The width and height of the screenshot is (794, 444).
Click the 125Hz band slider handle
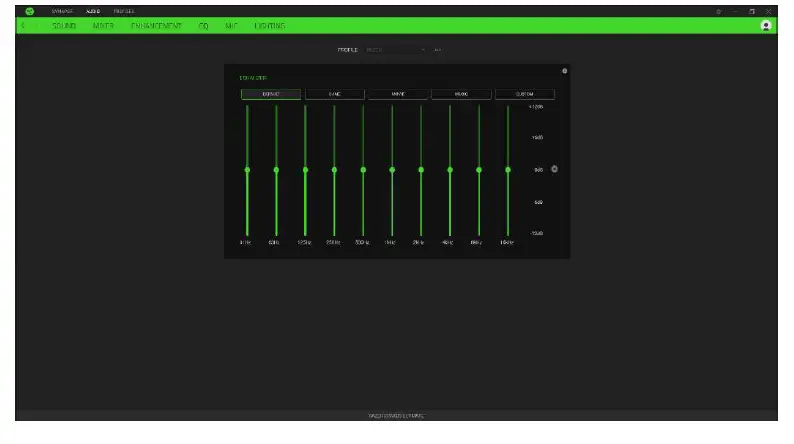[x=305, y=170]
